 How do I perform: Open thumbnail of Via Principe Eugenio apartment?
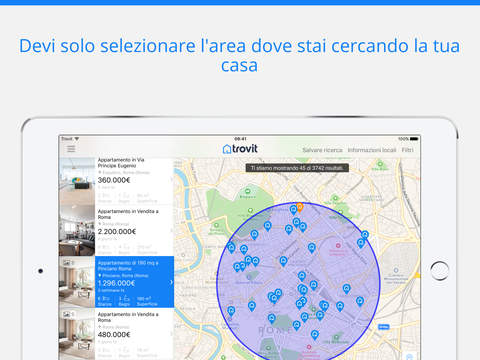coord(77,181)
